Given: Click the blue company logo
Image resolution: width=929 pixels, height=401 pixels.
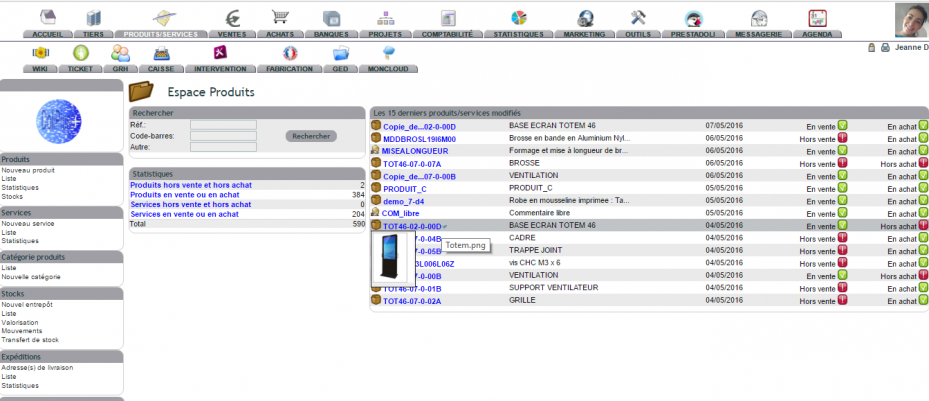Looking at the screenshot, I should [x=59, y=121].
